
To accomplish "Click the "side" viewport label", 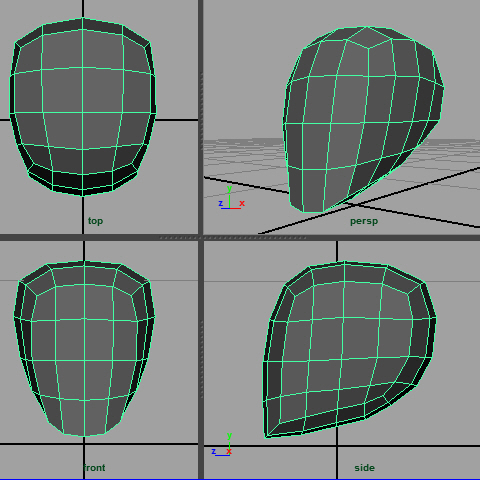I will (364, 468).
